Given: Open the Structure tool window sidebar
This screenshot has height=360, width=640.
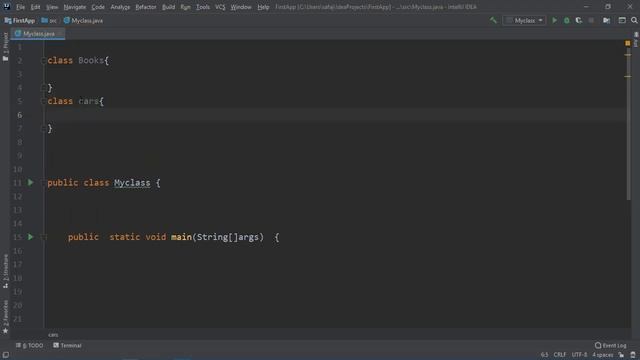Looking at the screenshot, I should (x=5, y=271).
